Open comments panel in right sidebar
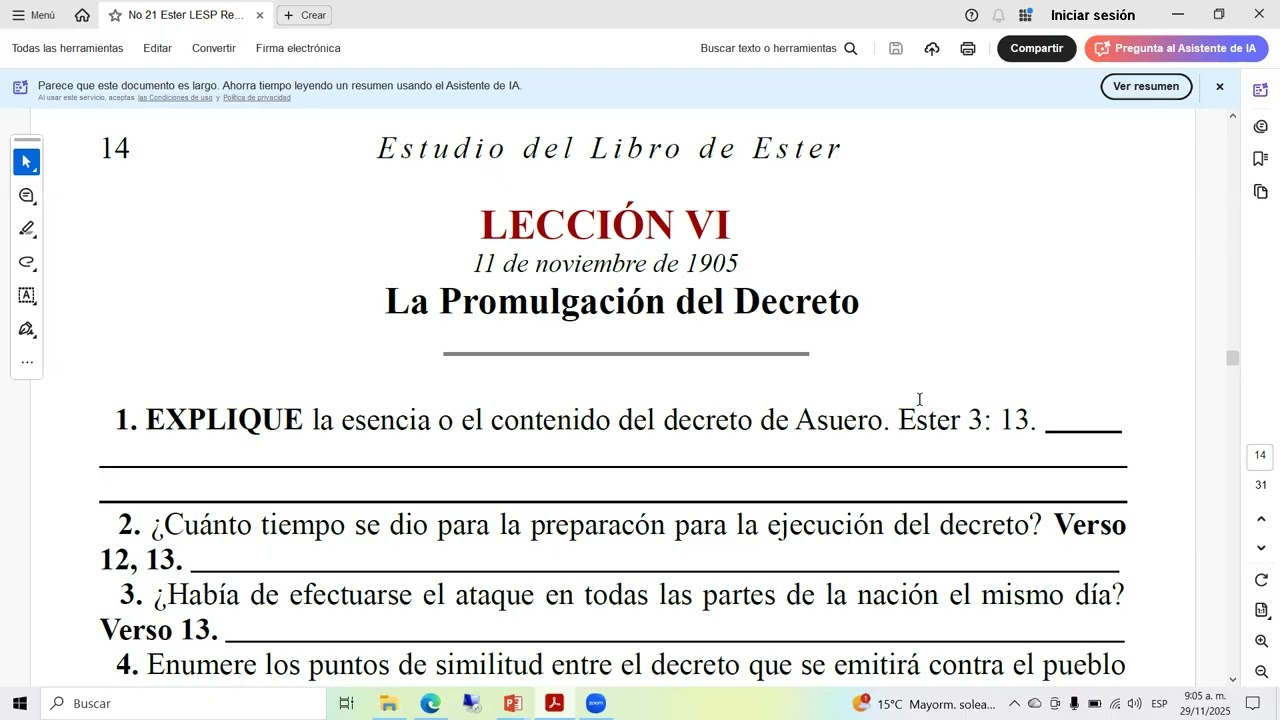1280x720 pixels. 1261,126
